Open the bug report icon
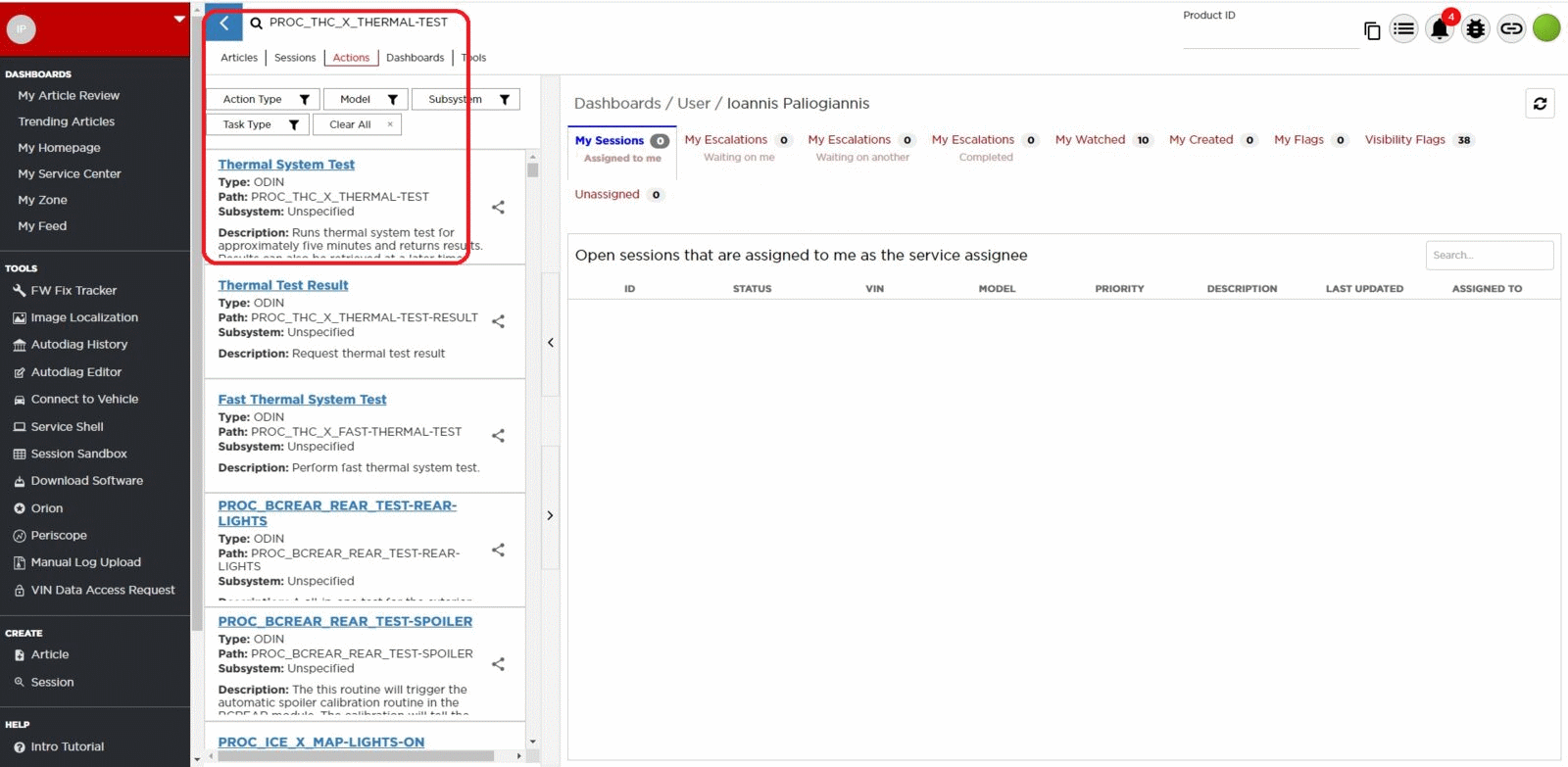The height and width of the screenshot is (767, 1568). coord(1475,29)
